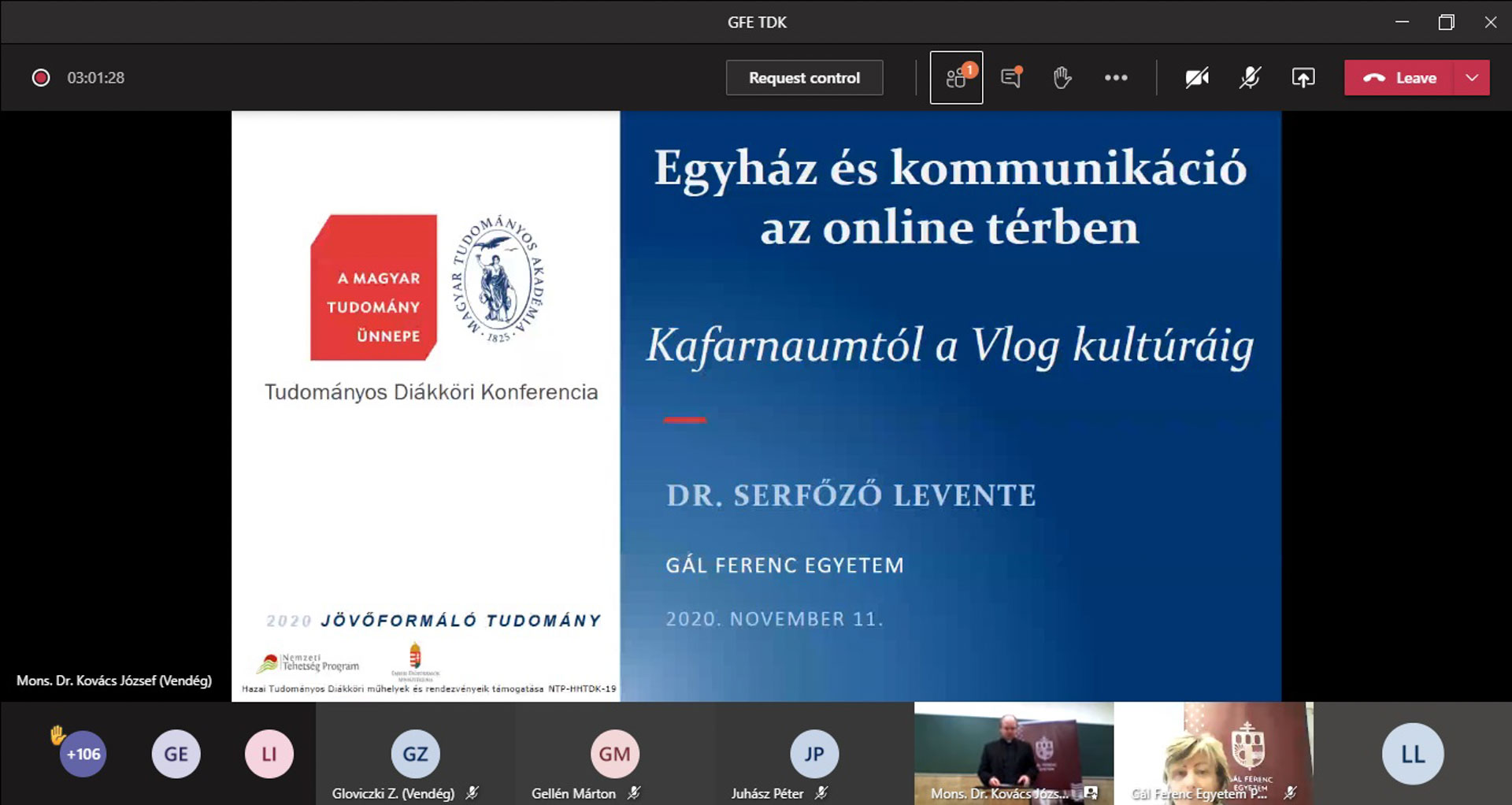Open the participants panel

[956, 78]
